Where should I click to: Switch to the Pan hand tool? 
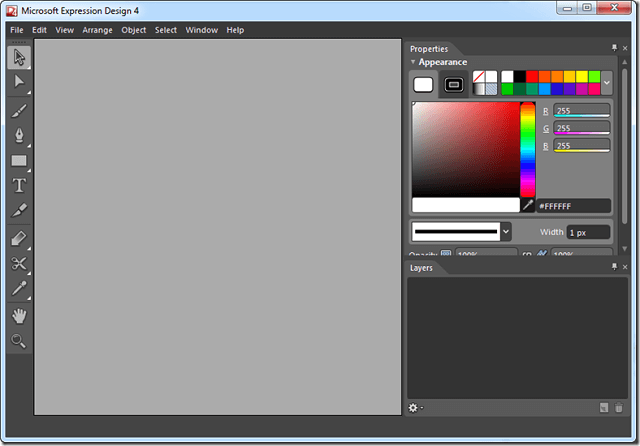[x=19, y=315]
